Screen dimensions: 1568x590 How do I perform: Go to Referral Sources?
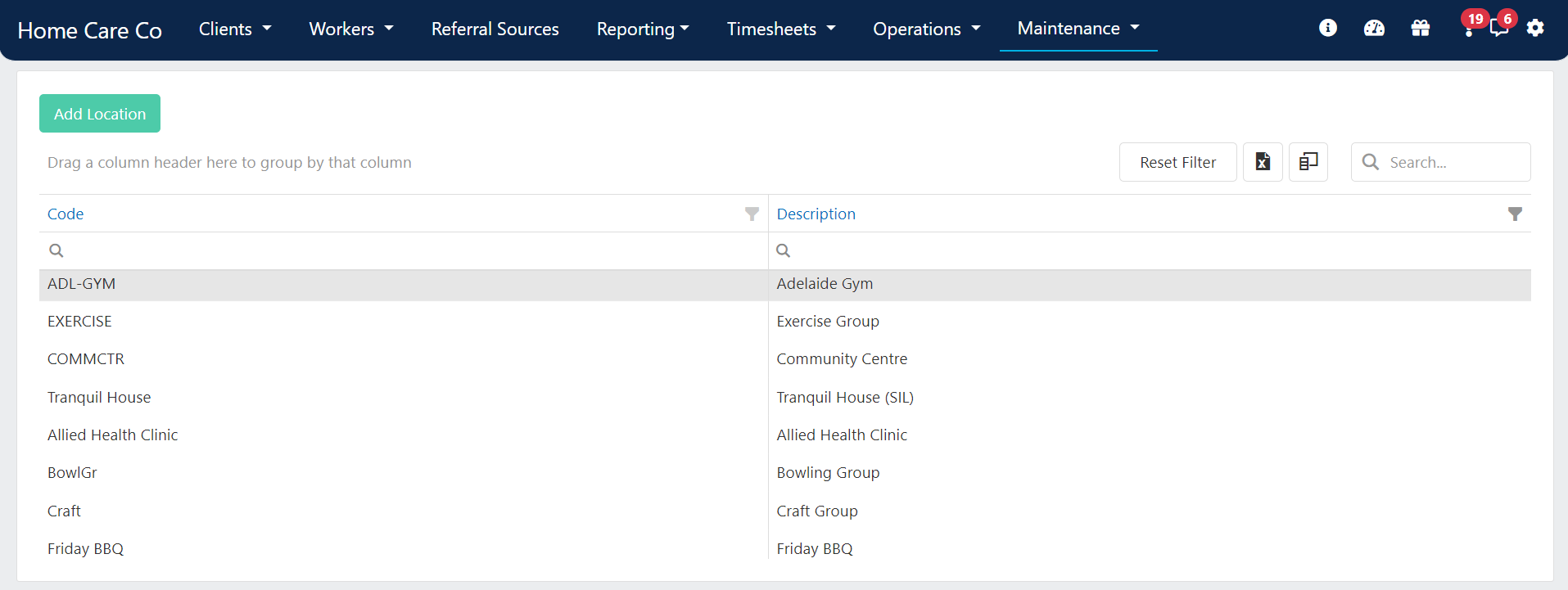(495, 29)
